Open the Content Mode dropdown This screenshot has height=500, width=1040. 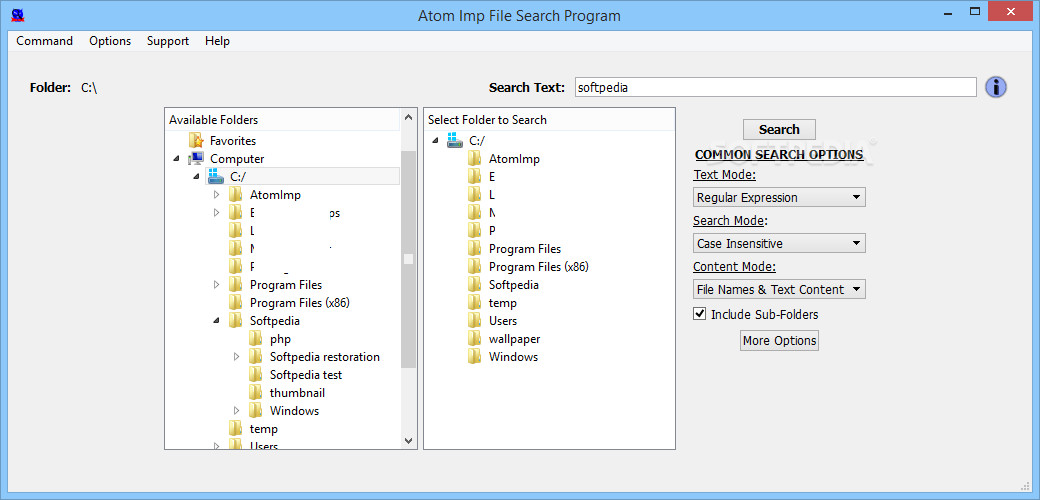tap(779, 289)
